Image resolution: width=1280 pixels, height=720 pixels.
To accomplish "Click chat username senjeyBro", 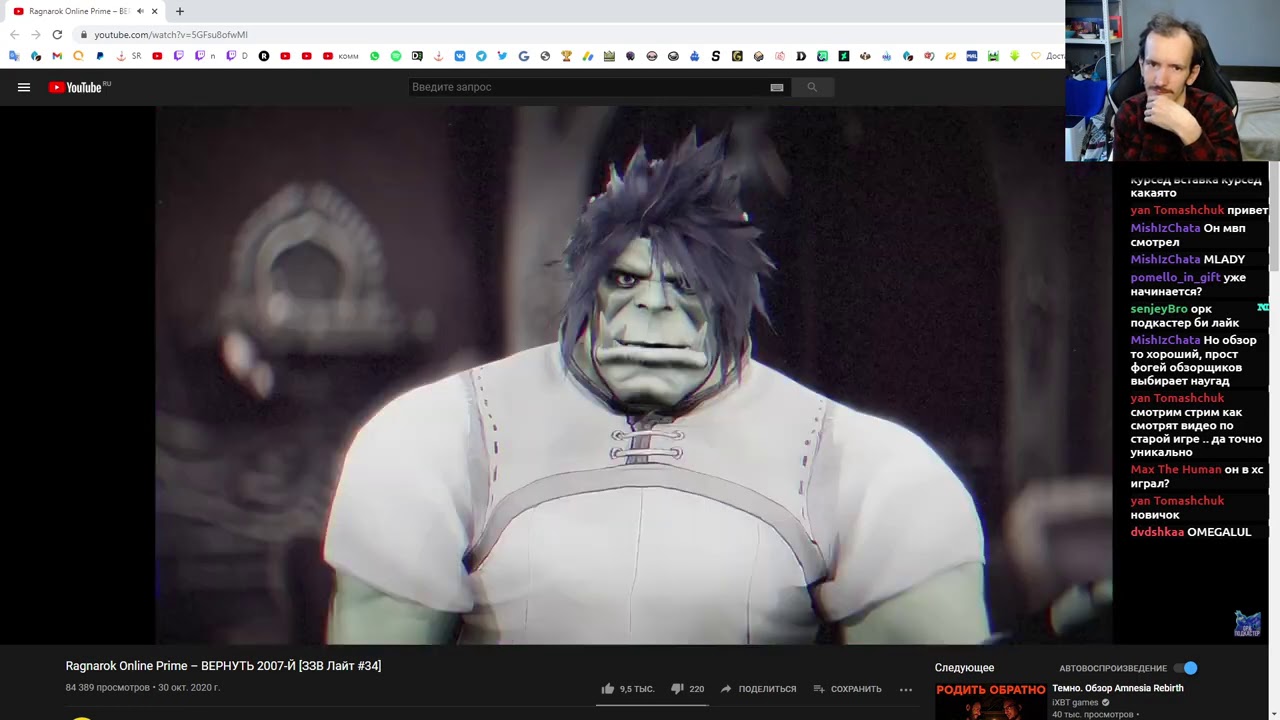I will (x=1159, y=309).
